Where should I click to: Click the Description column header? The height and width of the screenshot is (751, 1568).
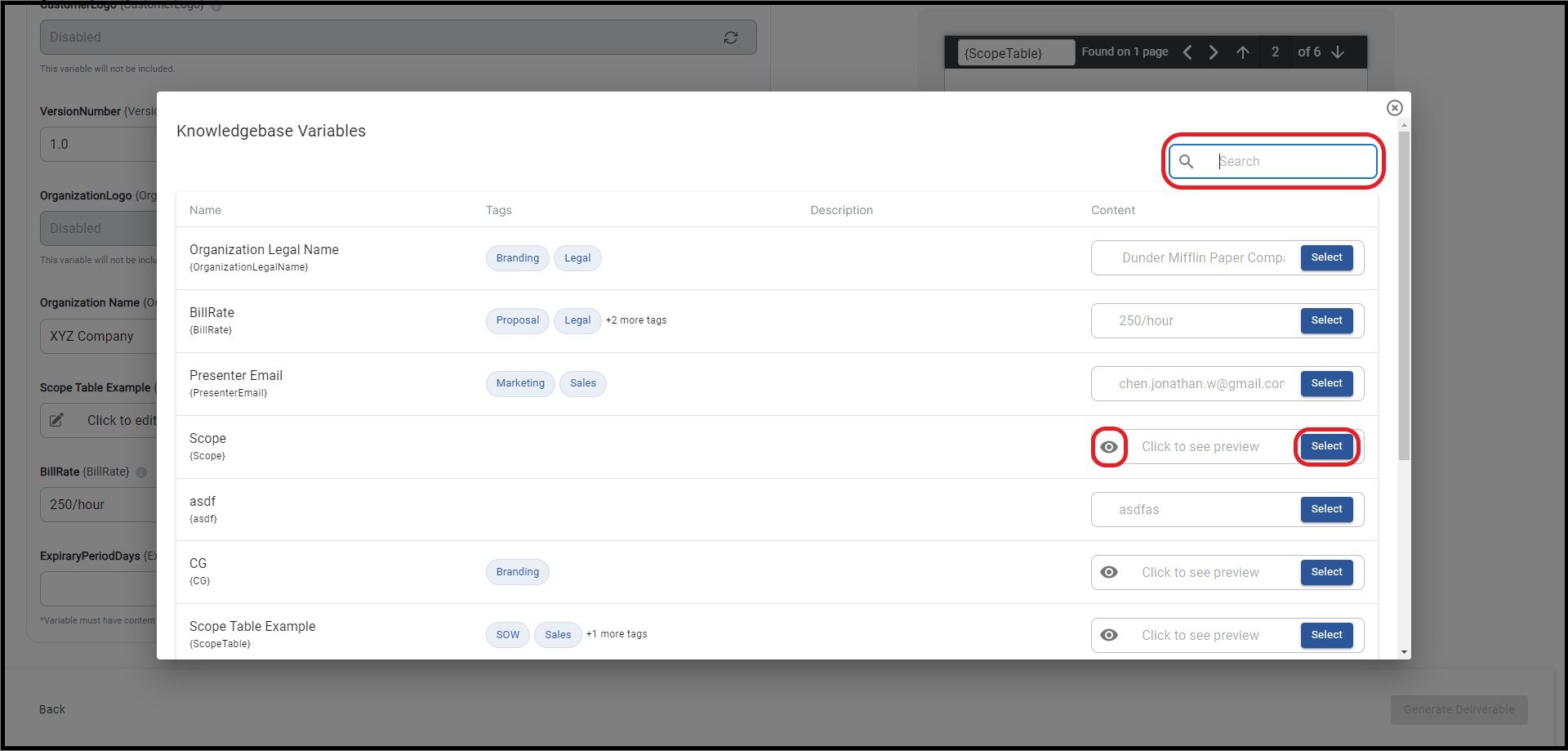[x=841, y=210]
